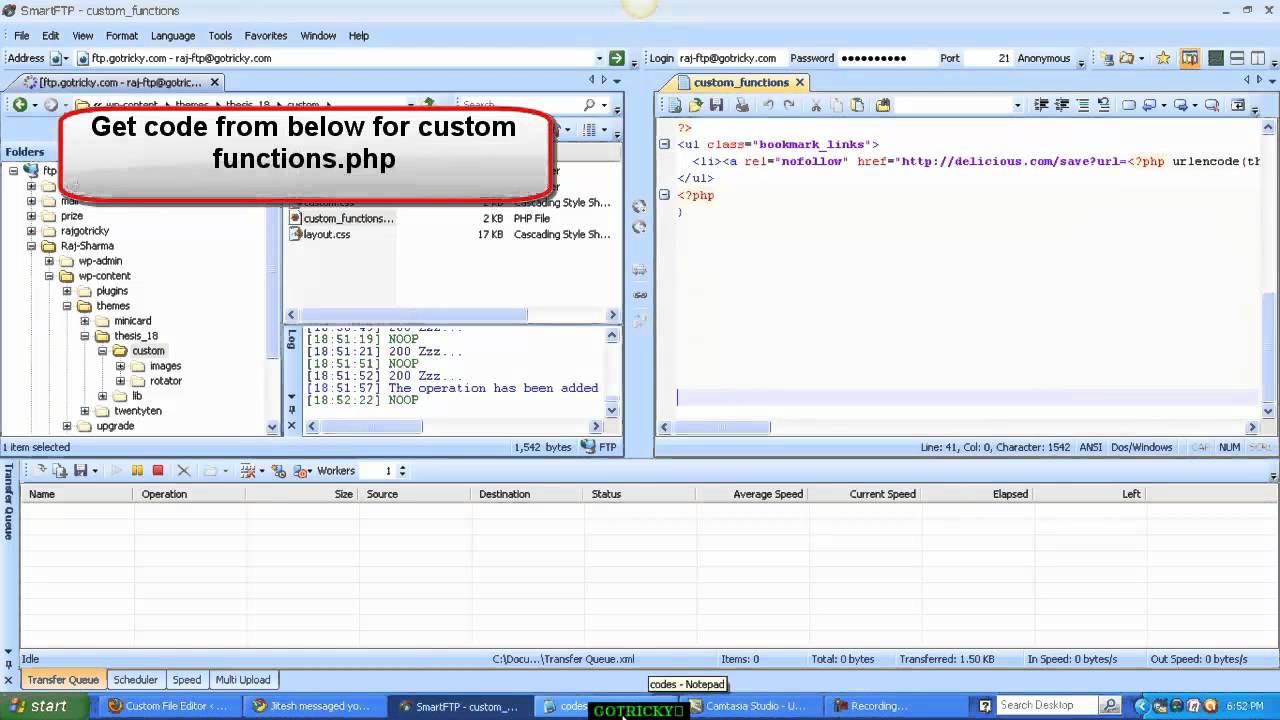The height and width of the screenshot is (720, 1280).
Task: Toggle the CAP indicator in editor status bar
Action: click(x=1201, y=447)
